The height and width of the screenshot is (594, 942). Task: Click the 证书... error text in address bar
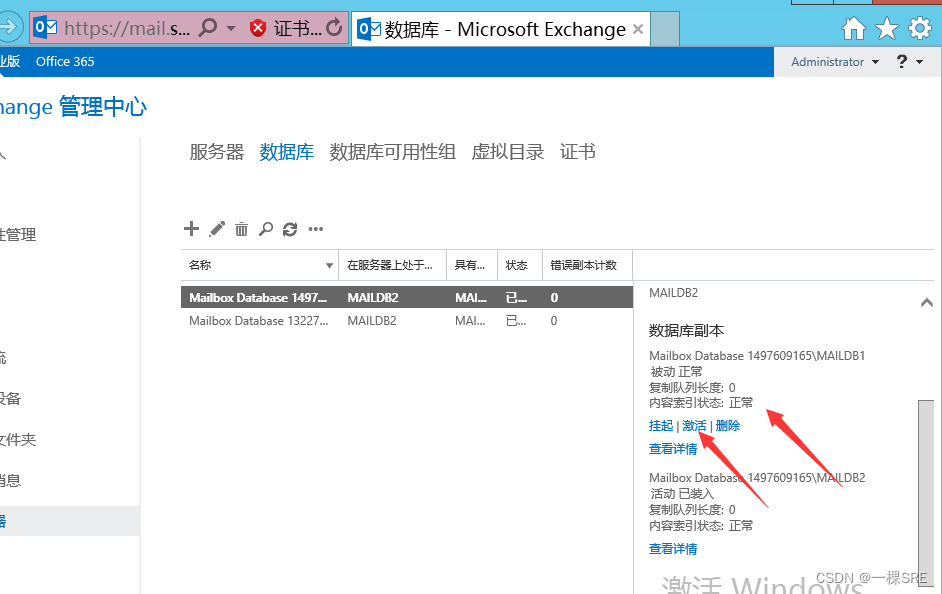click(x=297, y=28)
